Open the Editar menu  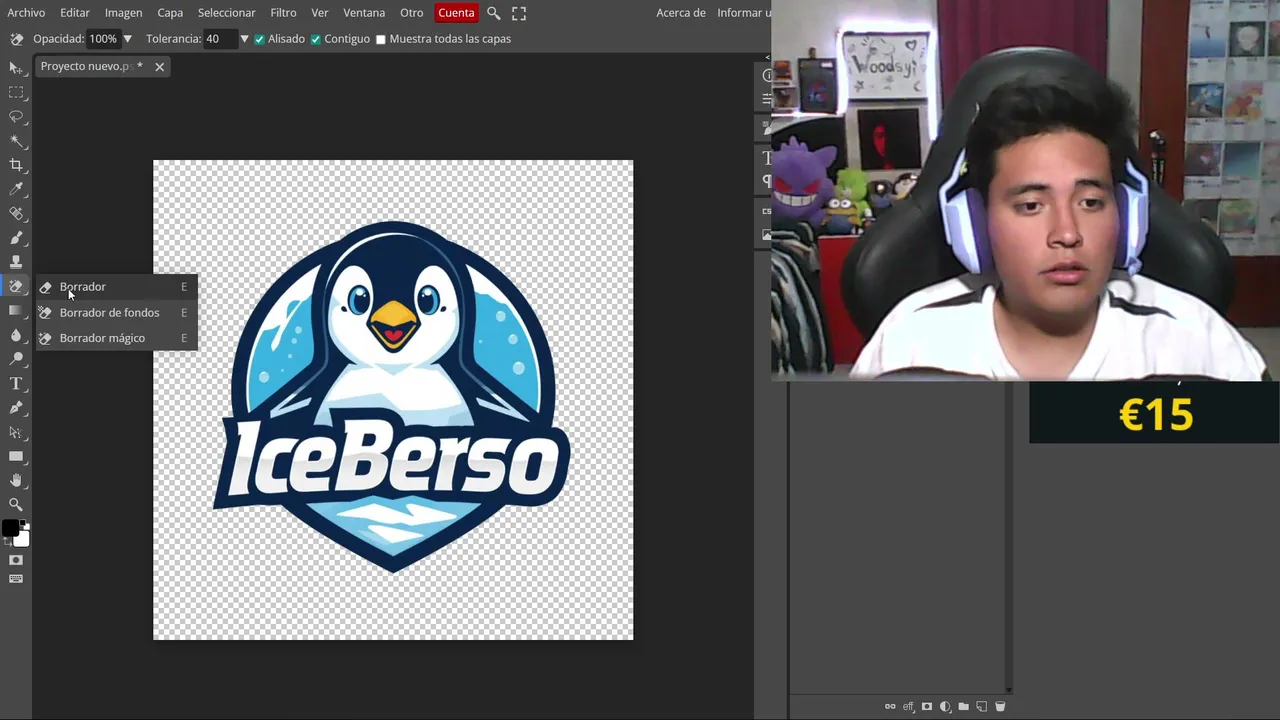click(74, 13)
